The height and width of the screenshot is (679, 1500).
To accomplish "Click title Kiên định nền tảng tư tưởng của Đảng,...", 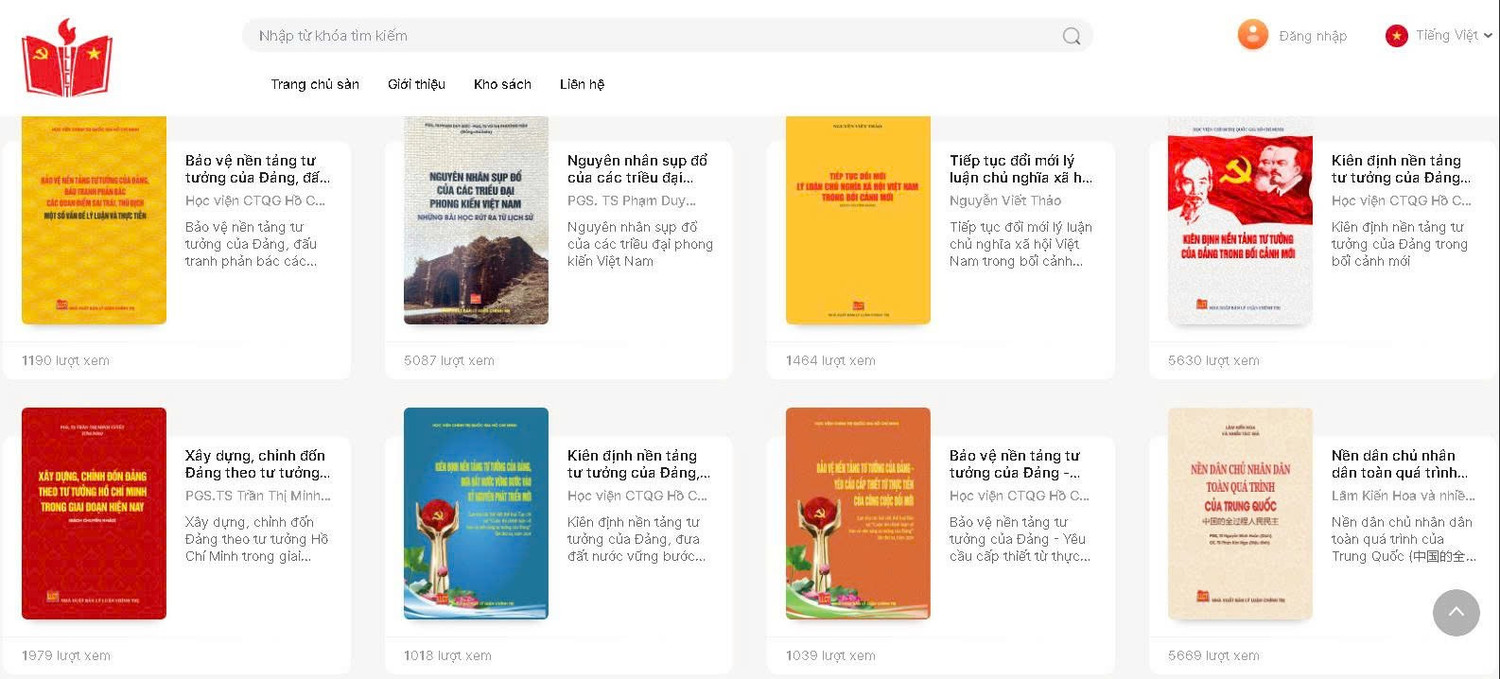I will tap(639, 464).
